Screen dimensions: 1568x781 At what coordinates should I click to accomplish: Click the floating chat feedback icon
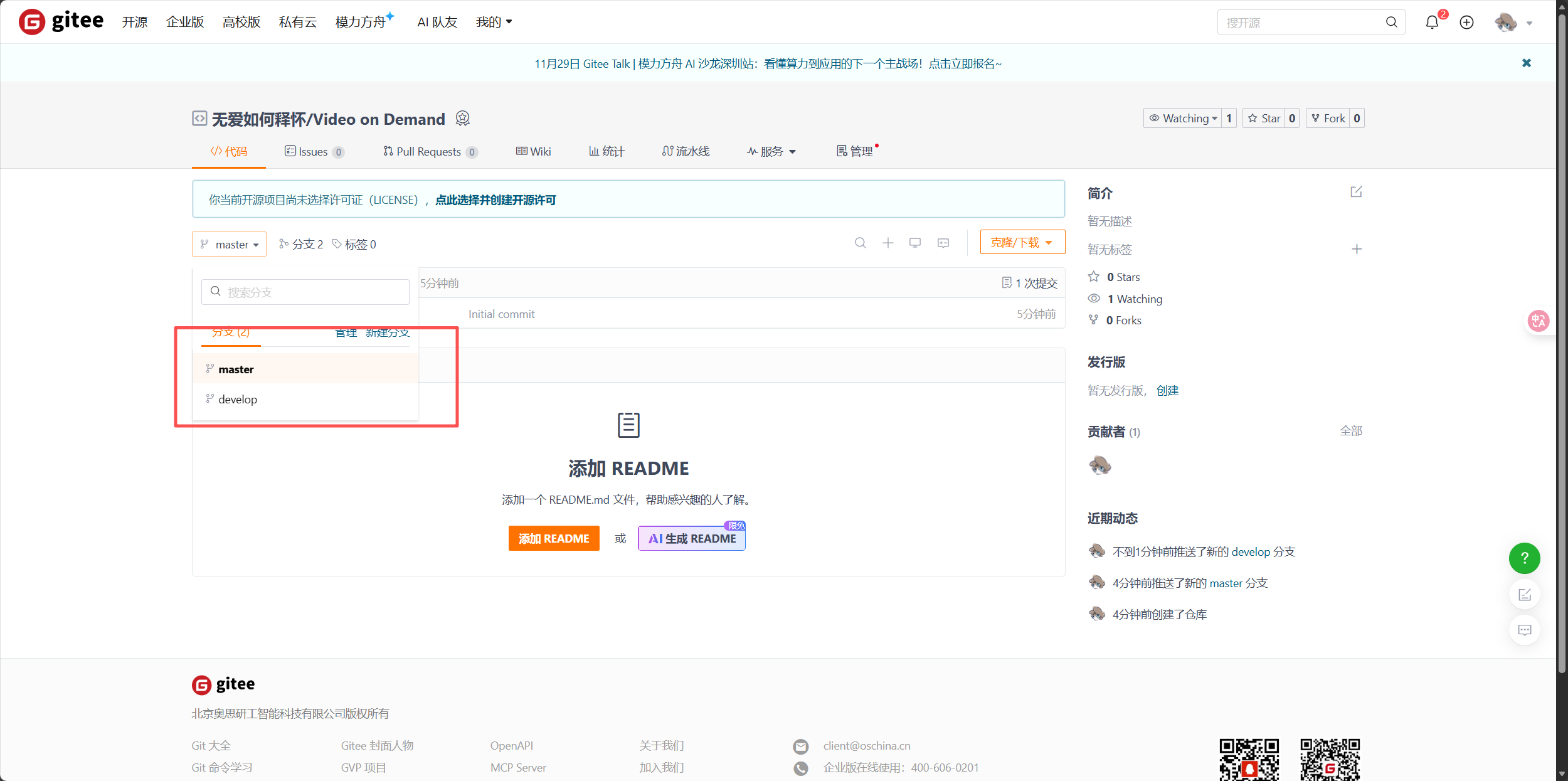point(1524,630)
